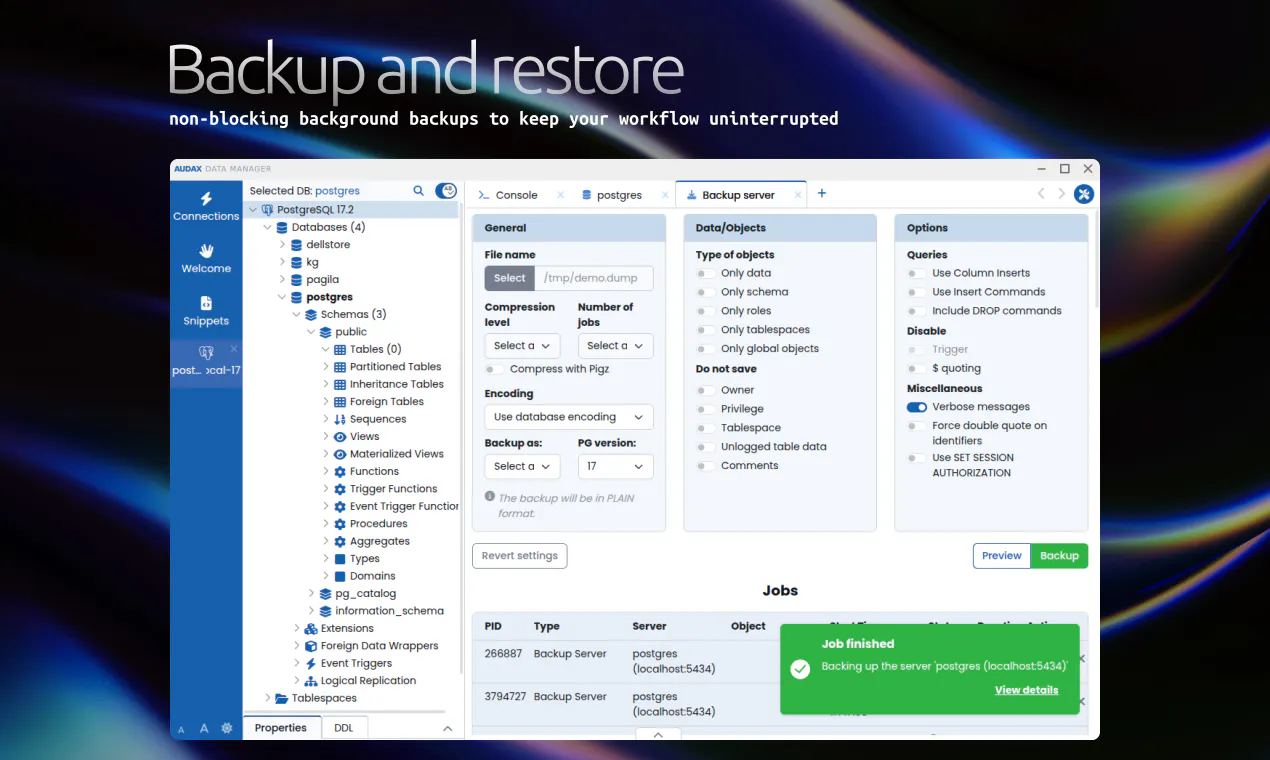1270x760 pixels.
Task: Open the PG version dropdown
Action: [615, 466]
